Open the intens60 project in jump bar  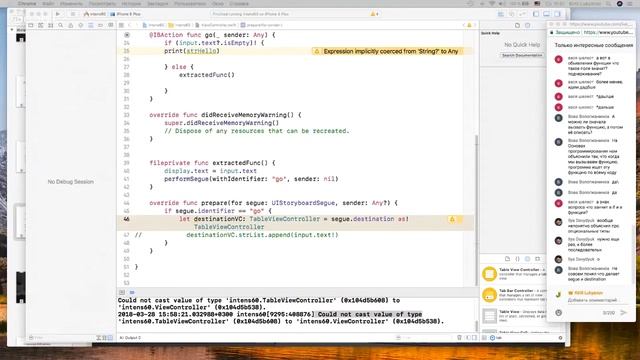coord(153,25)
